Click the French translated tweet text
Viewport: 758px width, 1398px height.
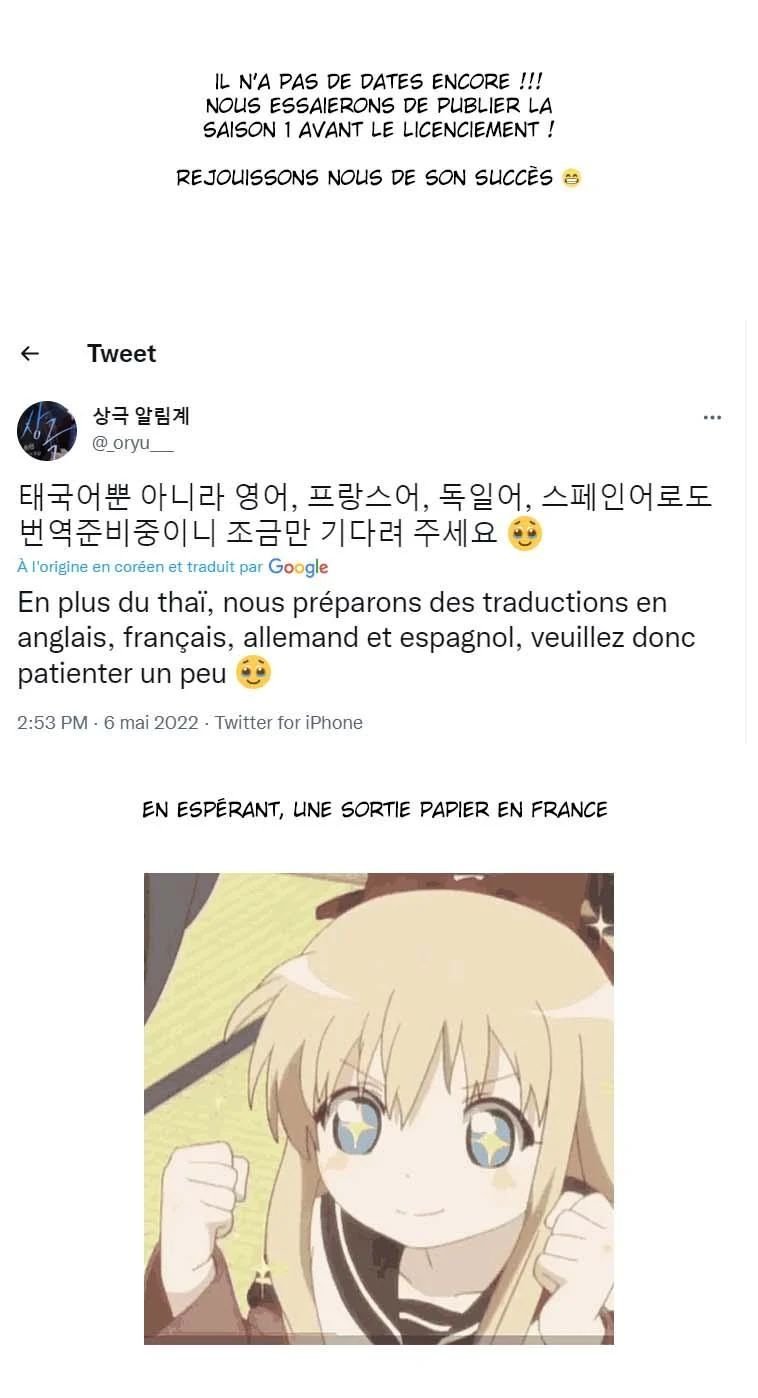pos(356,638)
